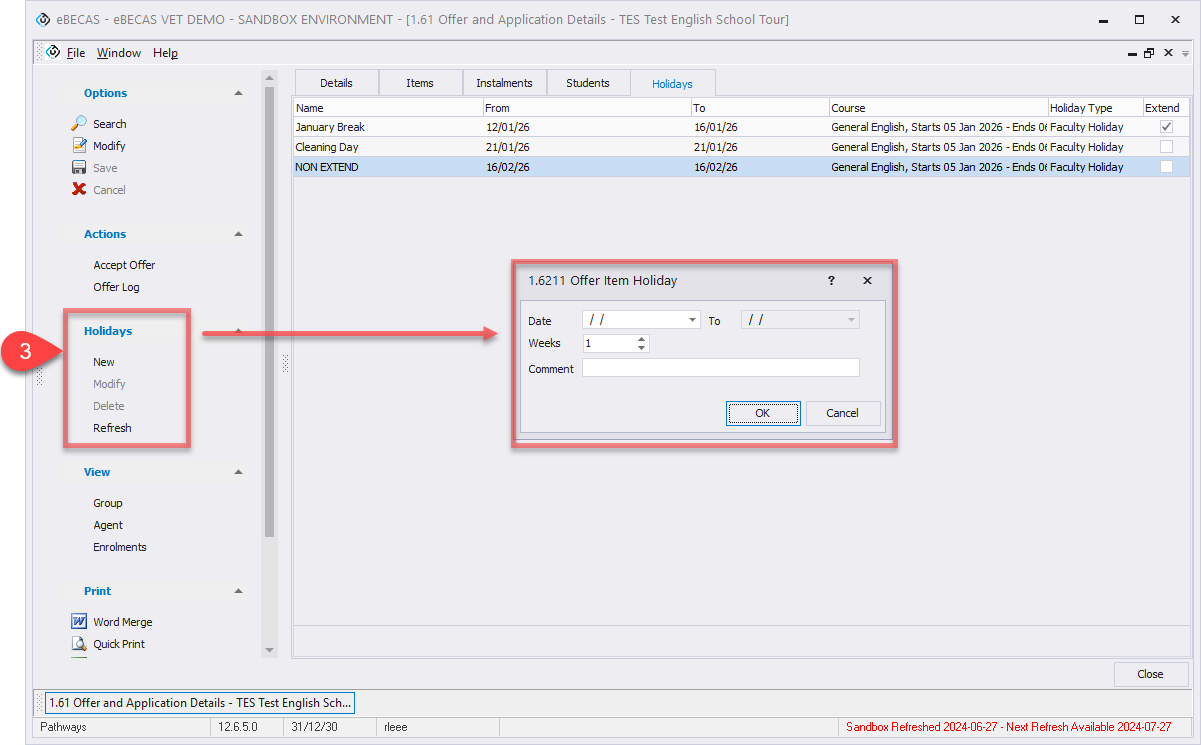Check Extend for Cleaning Day row
This screenshot has width=1201, height=745.
pyautogui.click(x=1165, y=147)
